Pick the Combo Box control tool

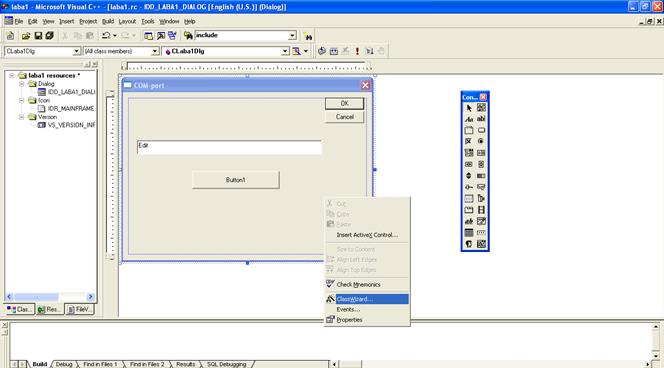point(469,153)
